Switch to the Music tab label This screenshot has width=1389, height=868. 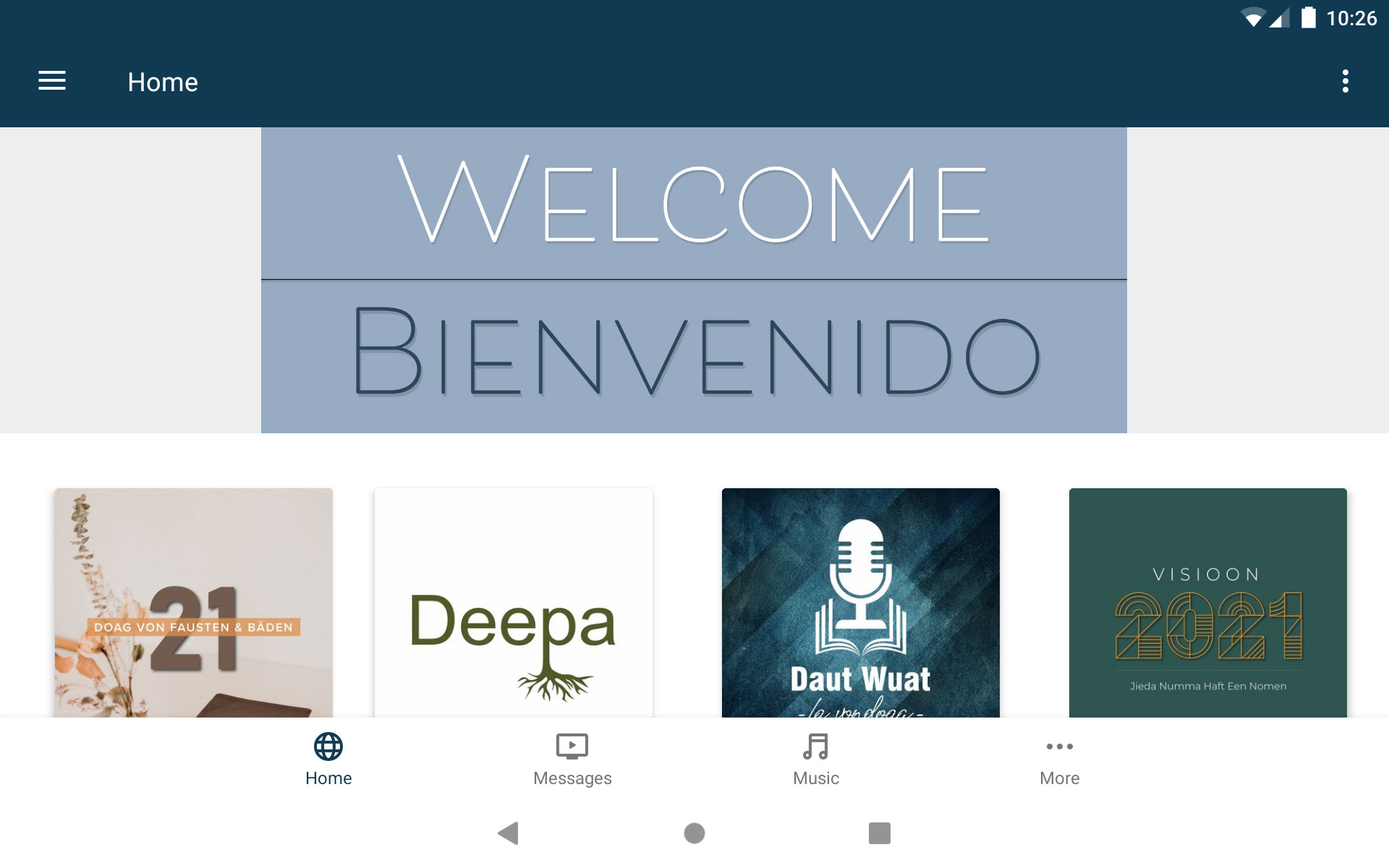coord(816,778)
